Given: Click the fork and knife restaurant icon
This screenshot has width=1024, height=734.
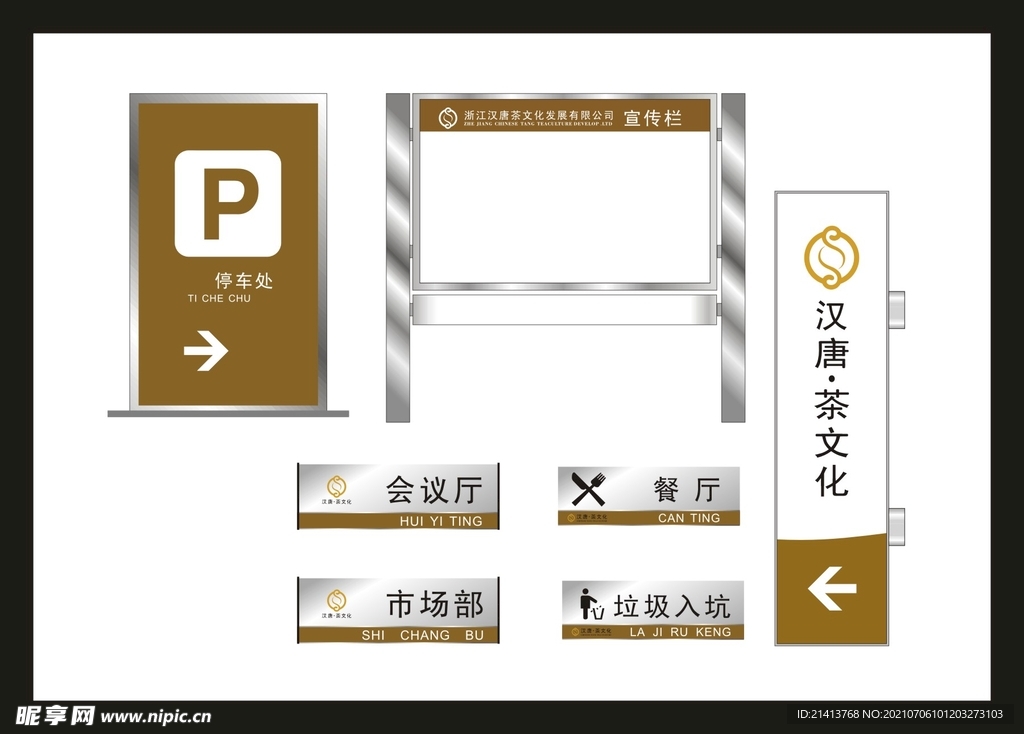Looking at the screenshot, I should (x=588, y=489).
